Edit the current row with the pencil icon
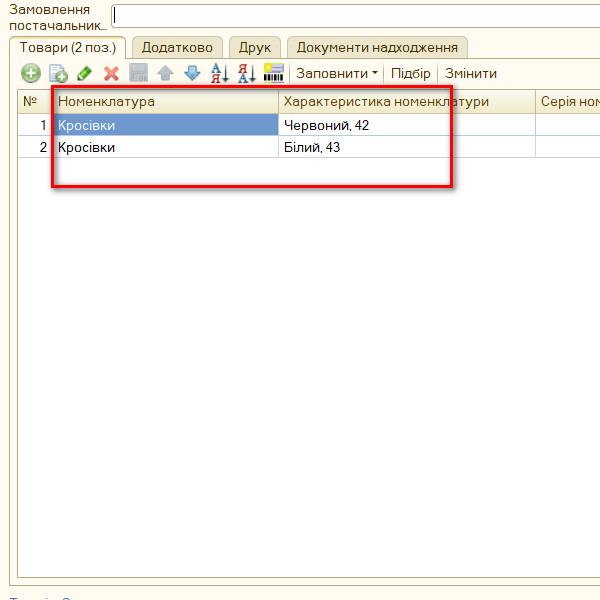Image resolution: width=600 pixels, height=600 pixels. 85,73
